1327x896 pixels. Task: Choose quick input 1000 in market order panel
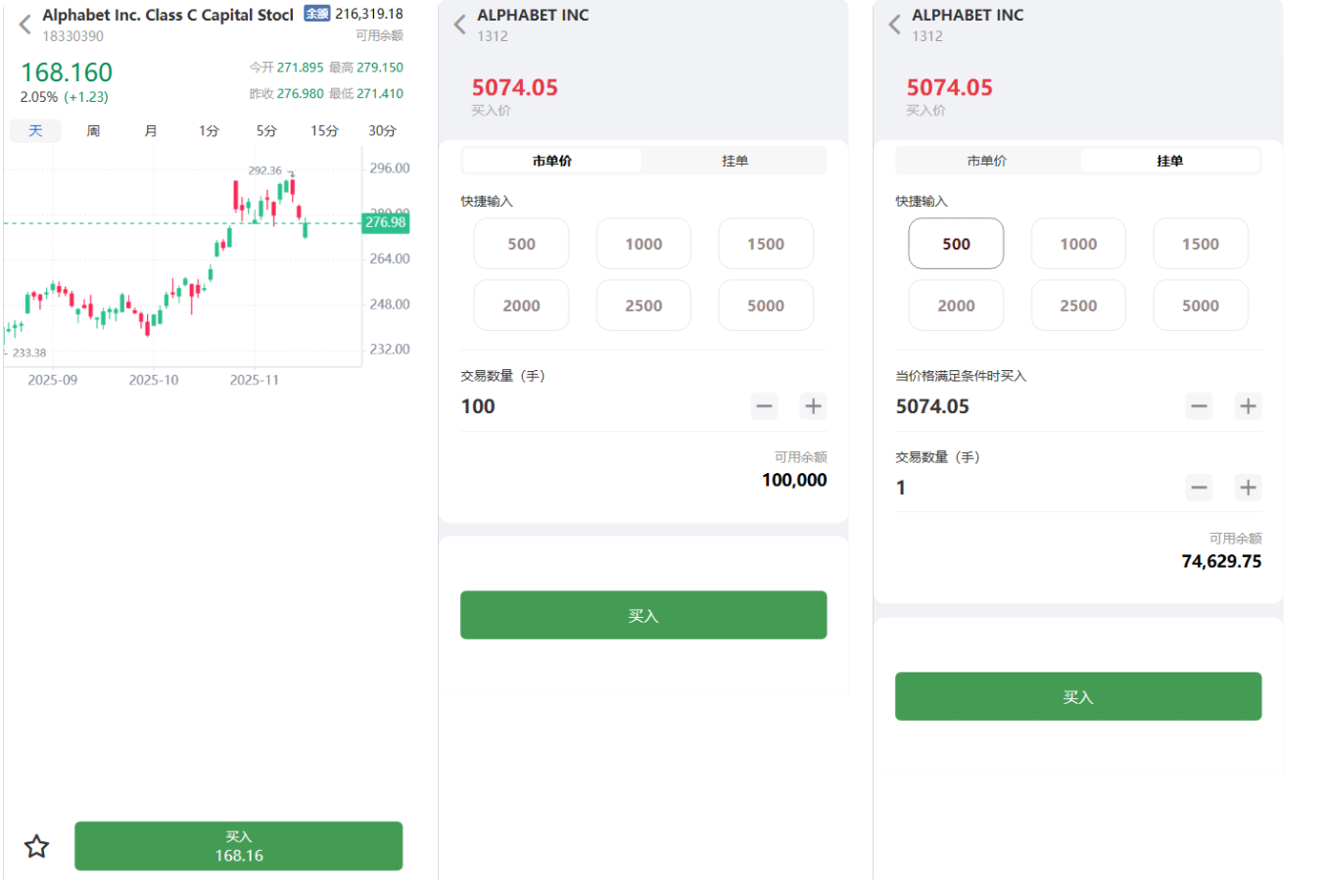(643, 244)
